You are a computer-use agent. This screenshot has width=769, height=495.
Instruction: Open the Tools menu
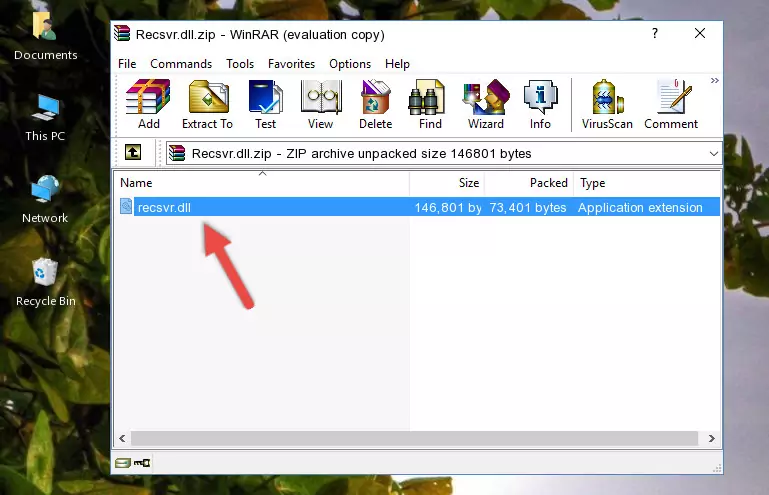coord(240,64)
